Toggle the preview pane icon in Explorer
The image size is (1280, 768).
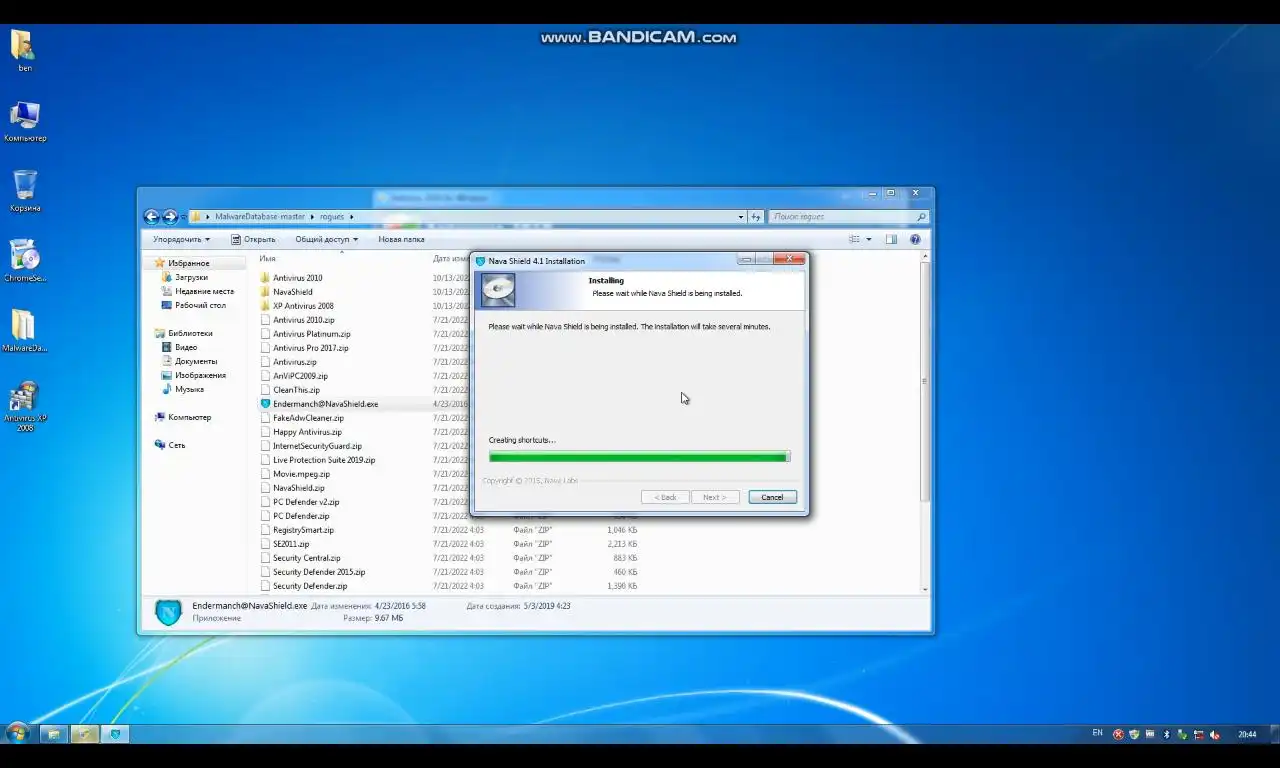pos(891,239)
